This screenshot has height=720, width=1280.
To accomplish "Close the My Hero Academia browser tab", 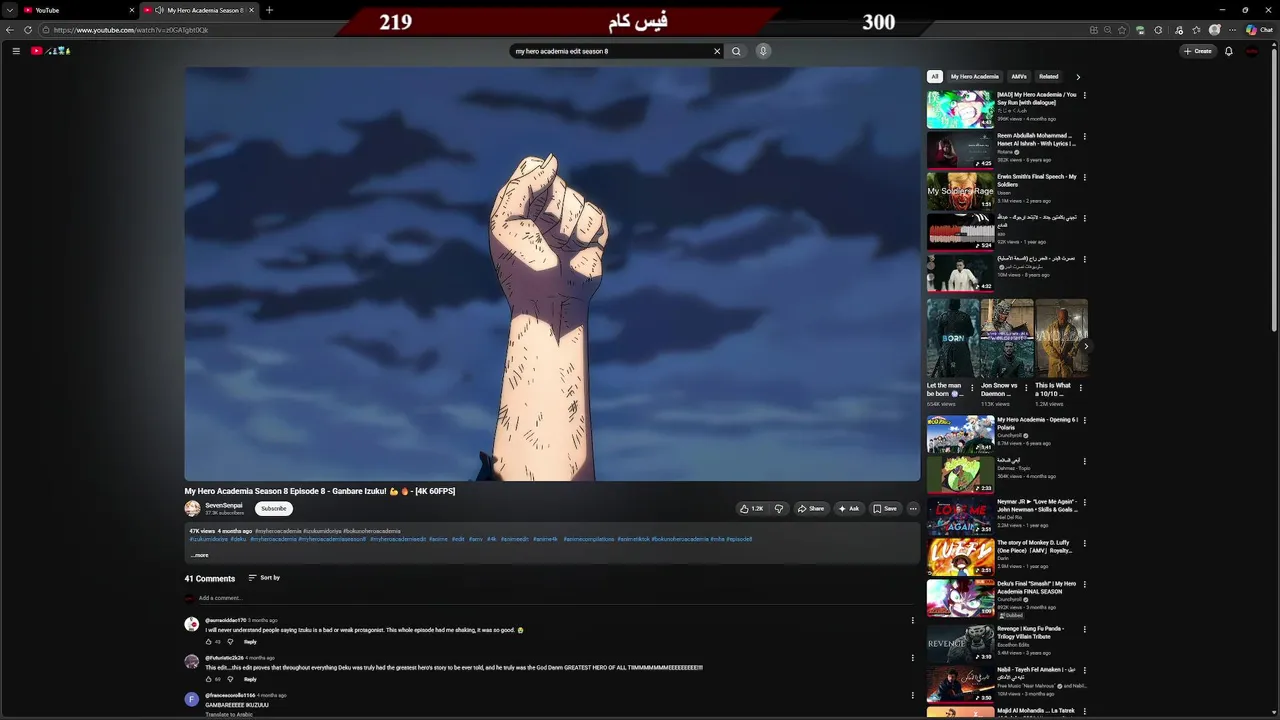I will coord(251,10).
